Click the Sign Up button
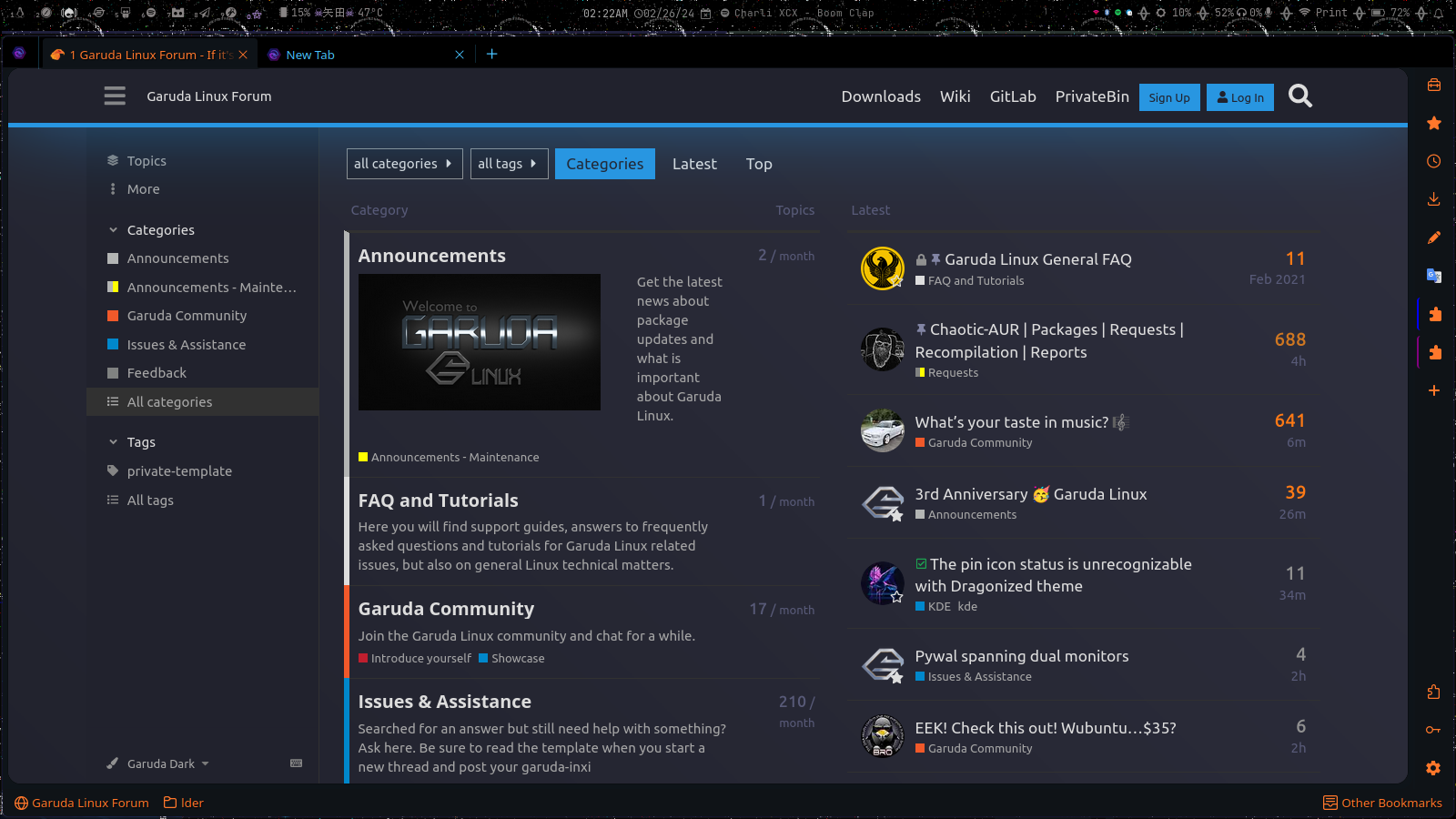Screen dimensions: 1456x819 pos(1169,97)
